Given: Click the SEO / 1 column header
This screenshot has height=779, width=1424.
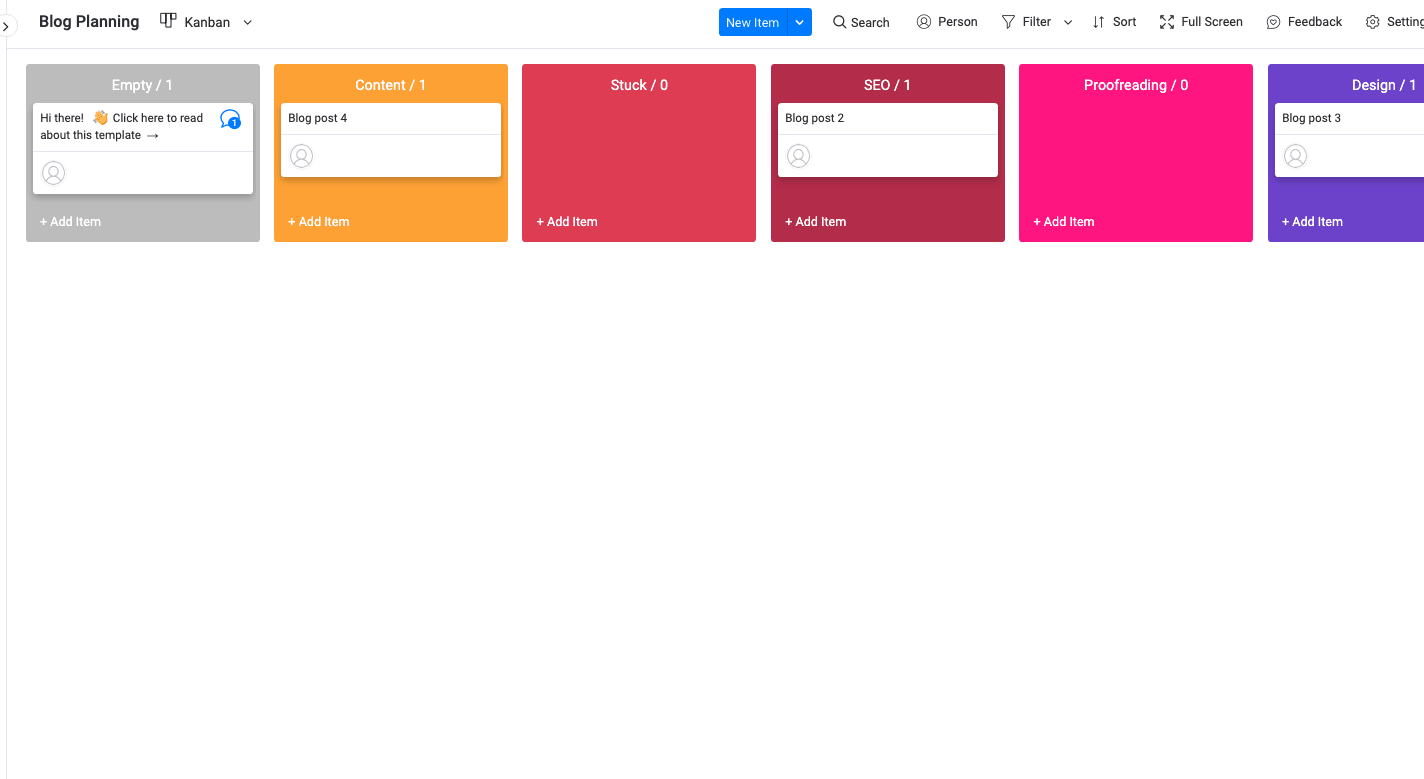Looking at the screenshot, I should point(887,85).
